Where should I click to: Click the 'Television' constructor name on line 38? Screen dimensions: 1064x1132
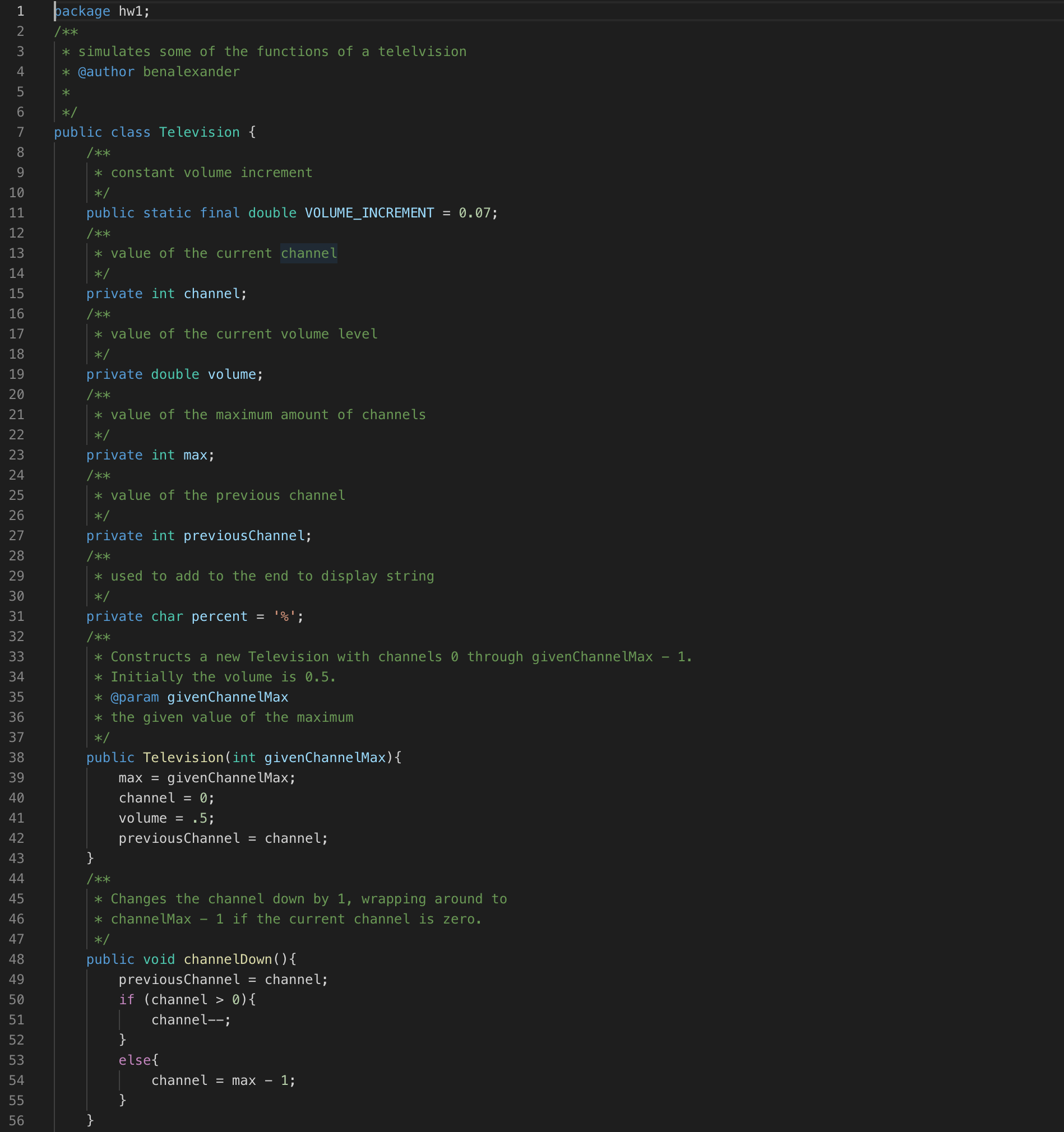click(183, 758)
